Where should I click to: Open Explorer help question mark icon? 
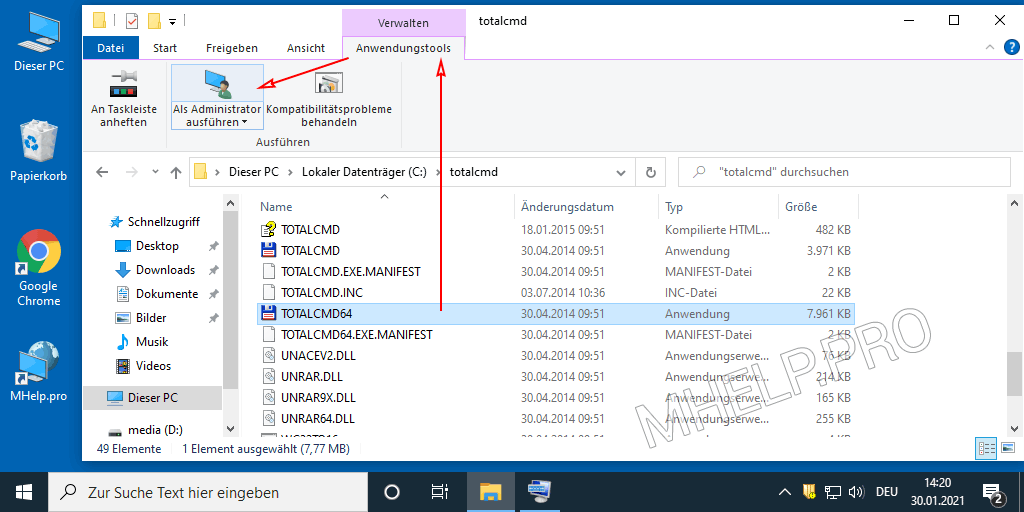(x=1010, y=47)
